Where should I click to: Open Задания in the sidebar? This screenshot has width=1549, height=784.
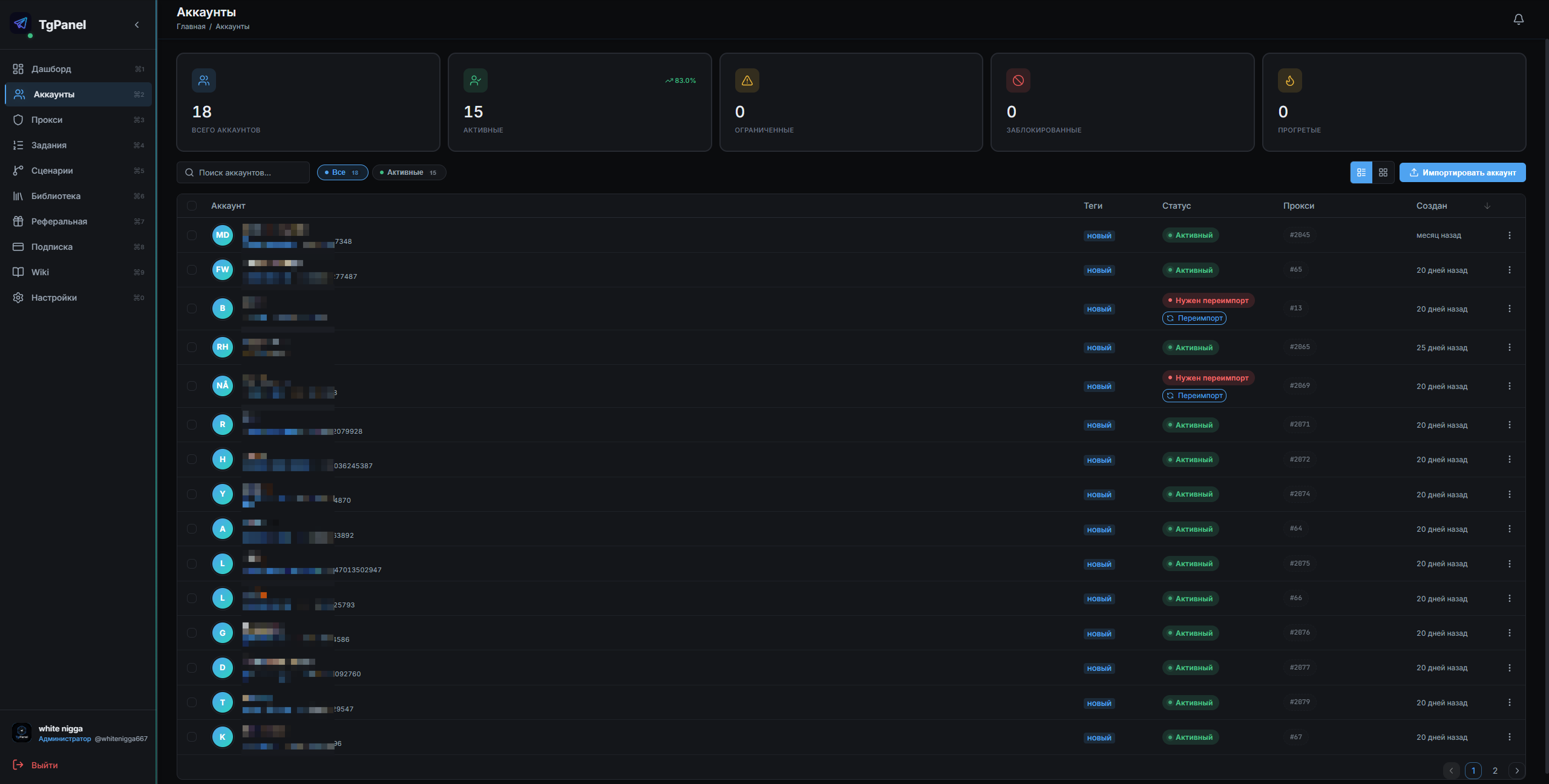coord(78,145)
